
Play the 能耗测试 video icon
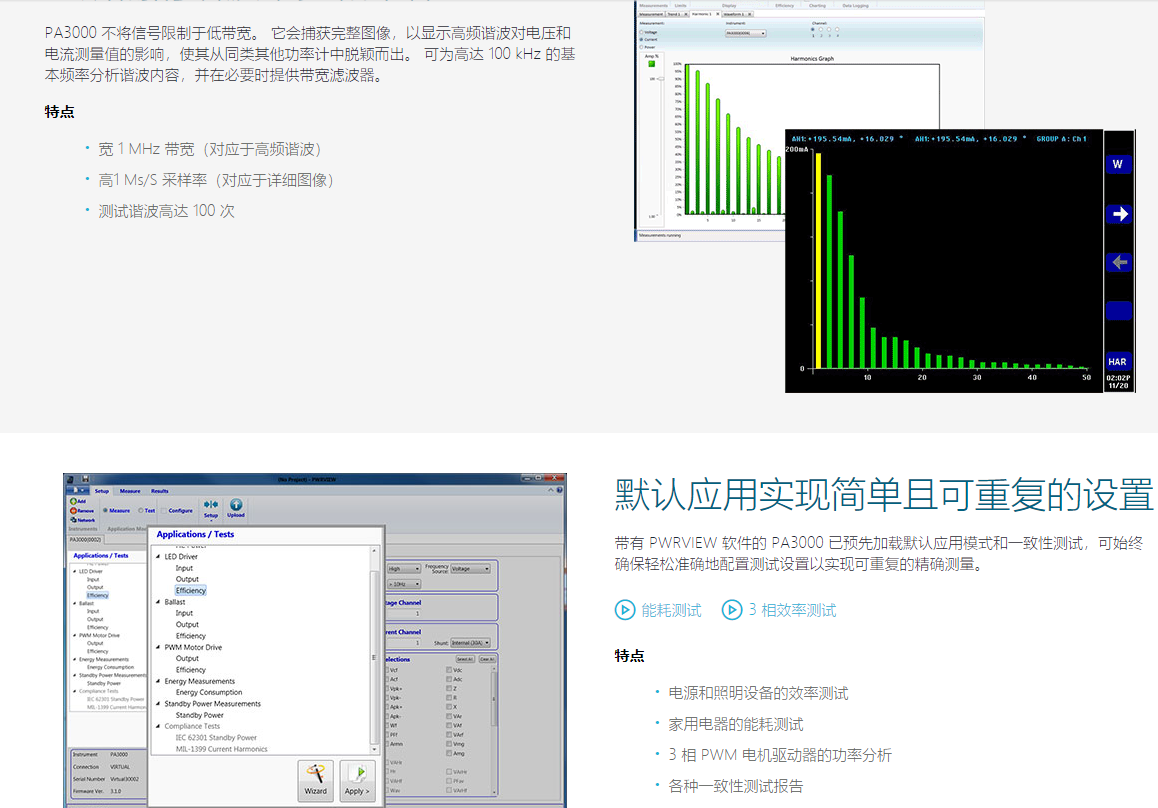tap(625, 610)
